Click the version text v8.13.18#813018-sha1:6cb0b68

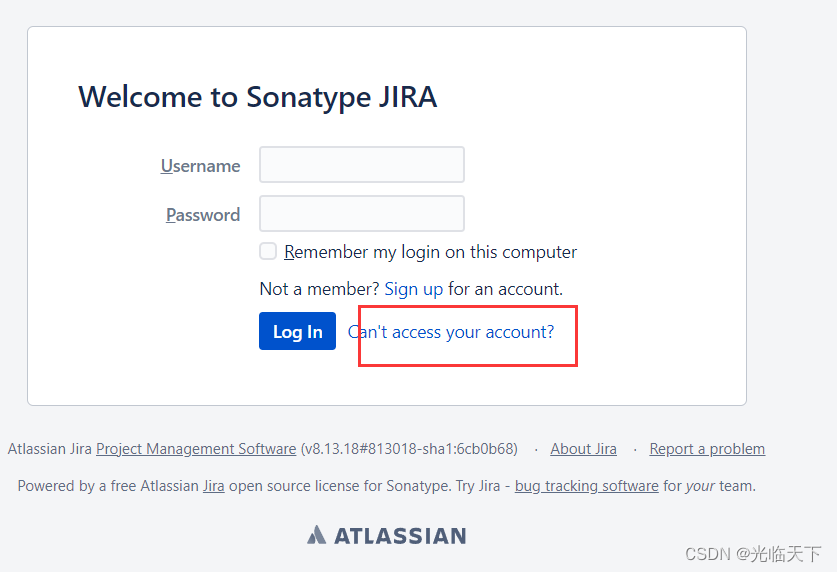tap(409, 449)
